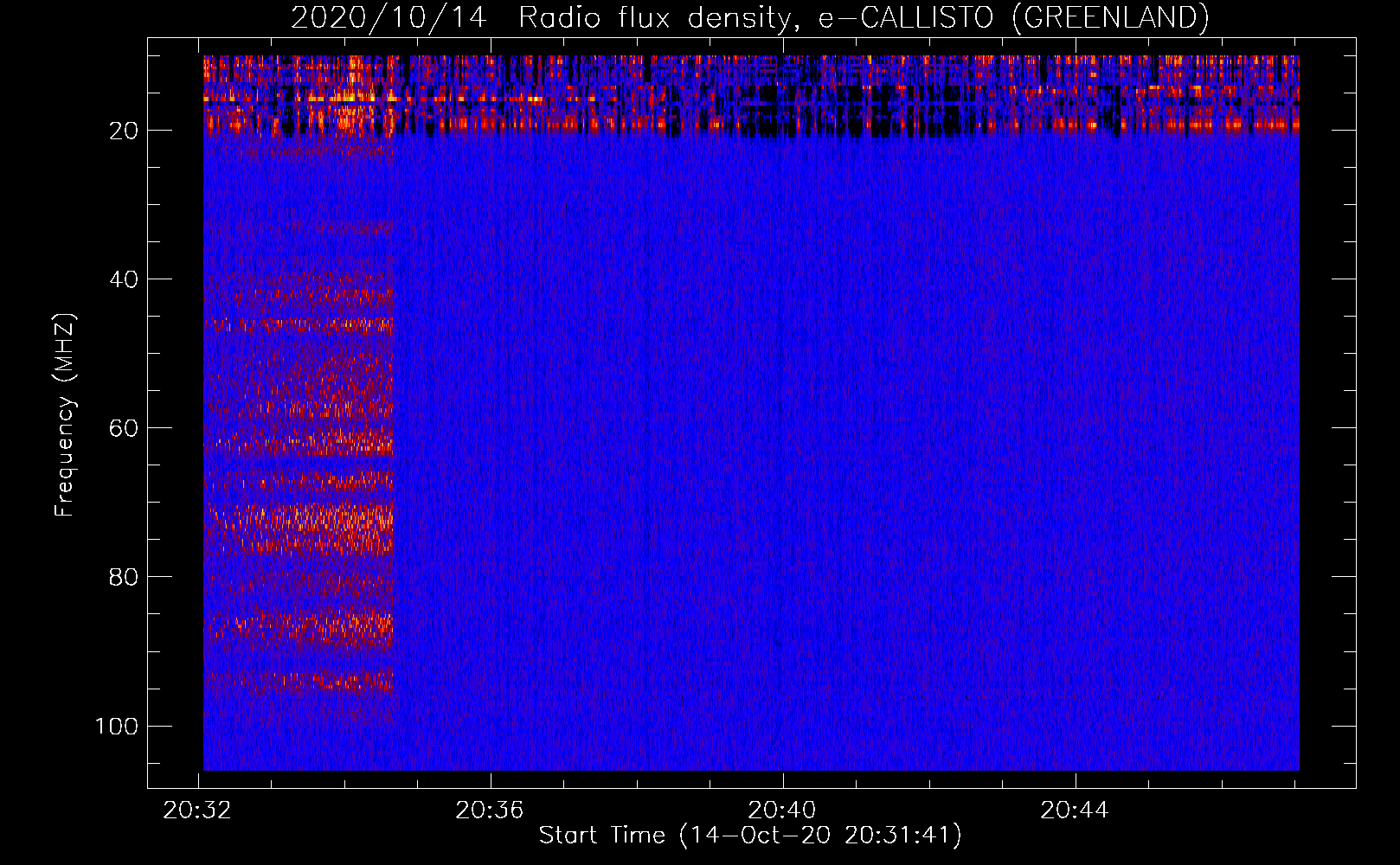Click the 'Start Time (14-Oct-20 20:31:41)' label
This screenshot has height=865, width=1400.
click(750, 836)
